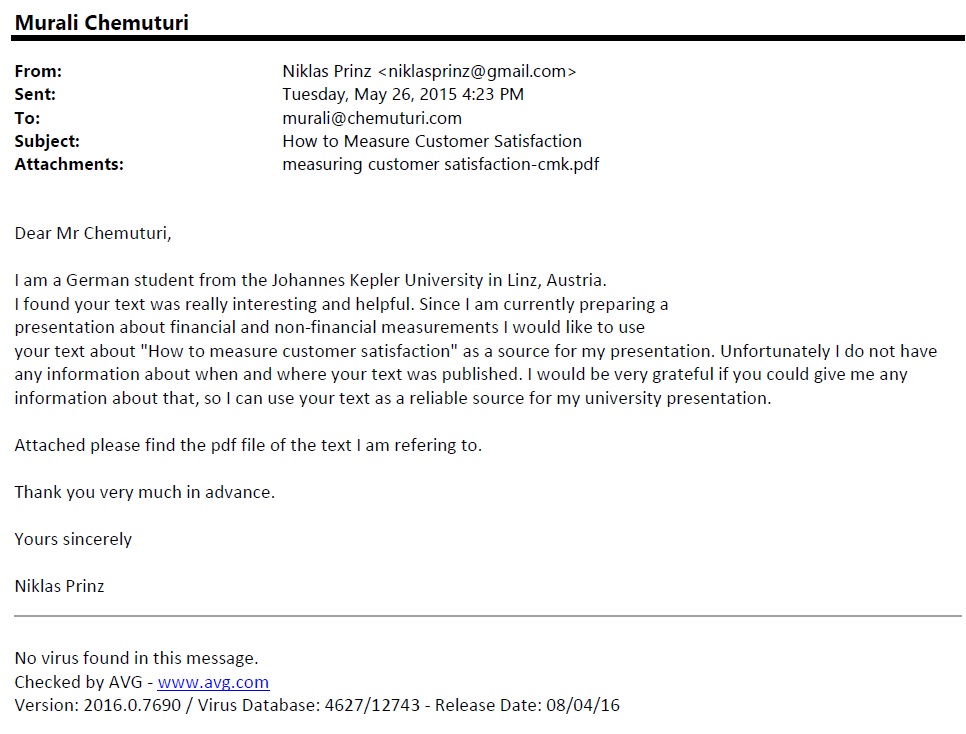Image resolution: width=966 pixels, height=734 pixels.
Task: Click the Yours sincerely closing
Action: [x=73, y=539]
